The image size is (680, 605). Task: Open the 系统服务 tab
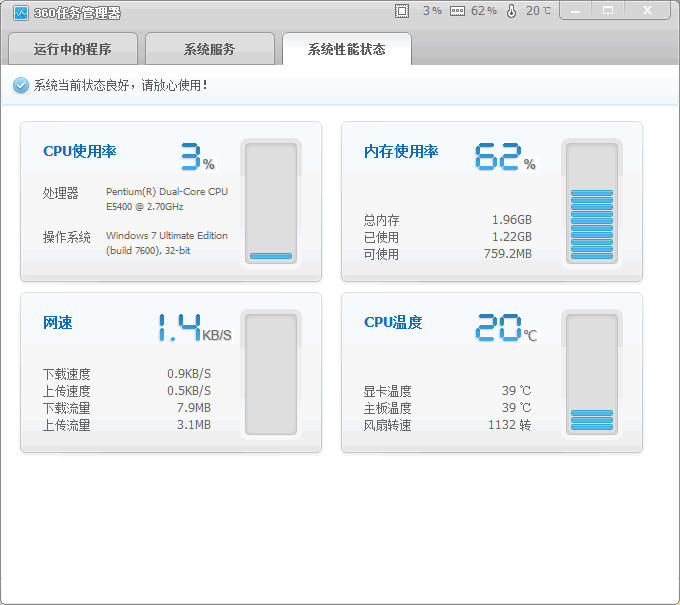tap(209, 49)
